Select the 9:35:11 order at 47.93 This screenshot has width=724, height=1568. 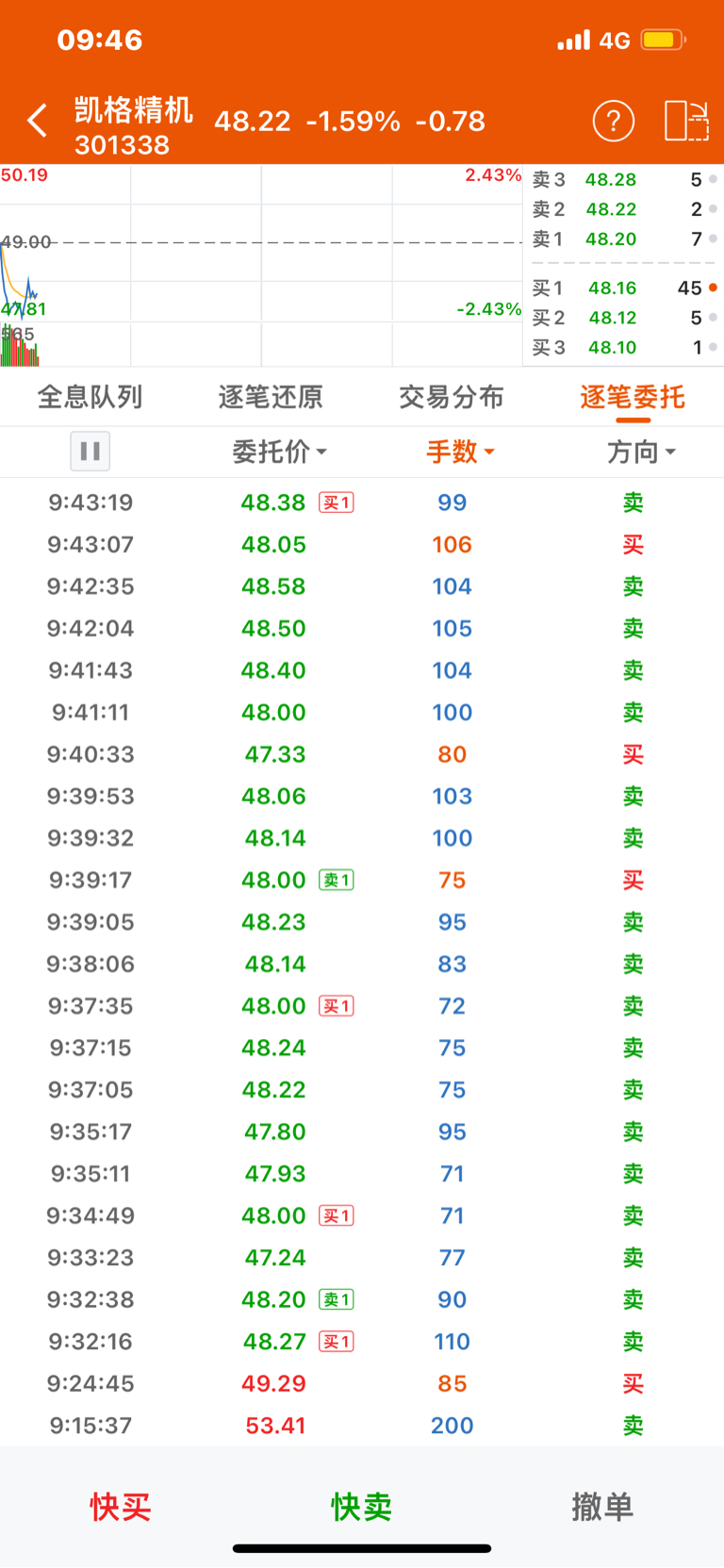pyautogui.click(x=362, y=1174)
